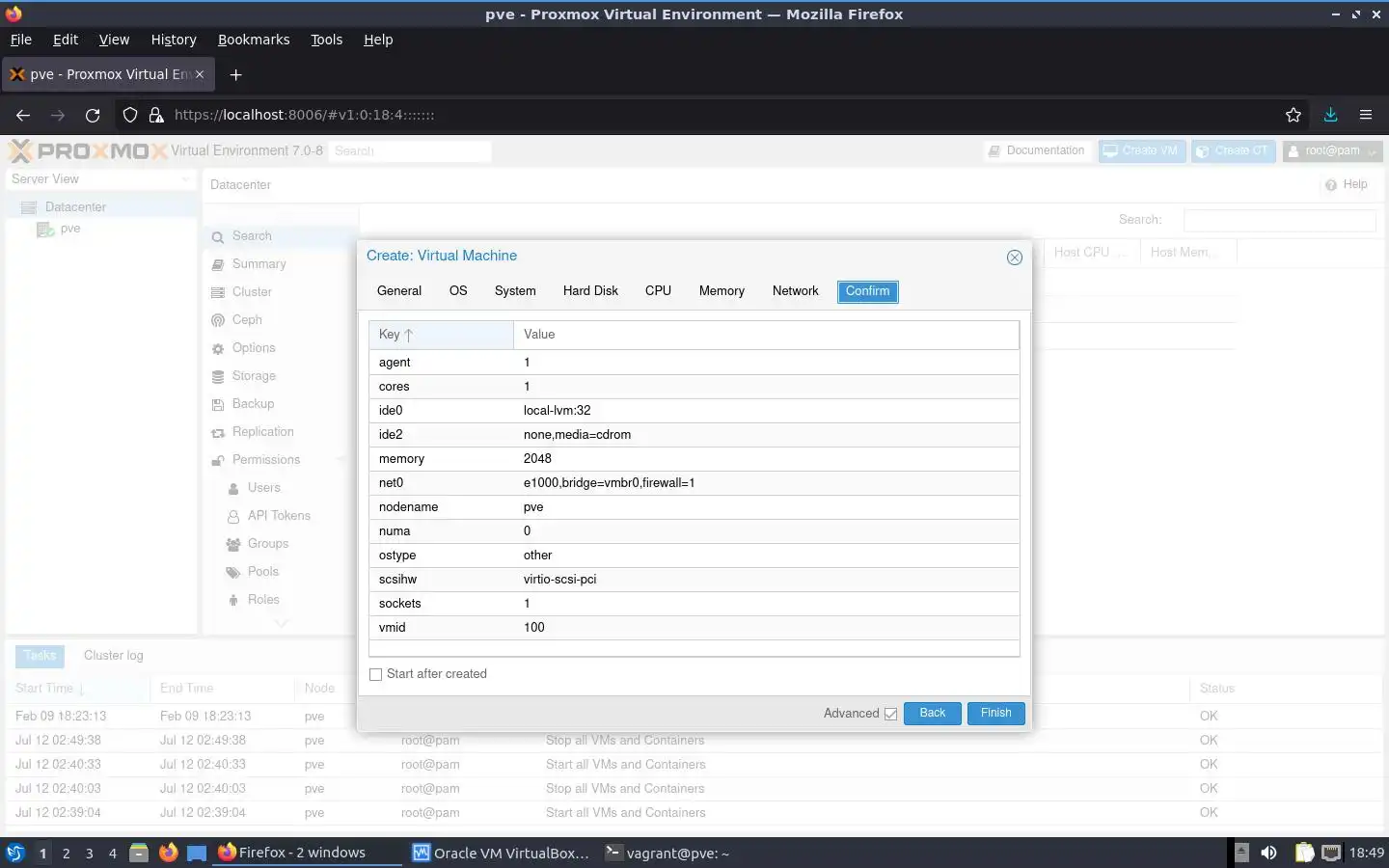Click the Help button
This screenshot has height=868, width=1389.
(1346, 185)
